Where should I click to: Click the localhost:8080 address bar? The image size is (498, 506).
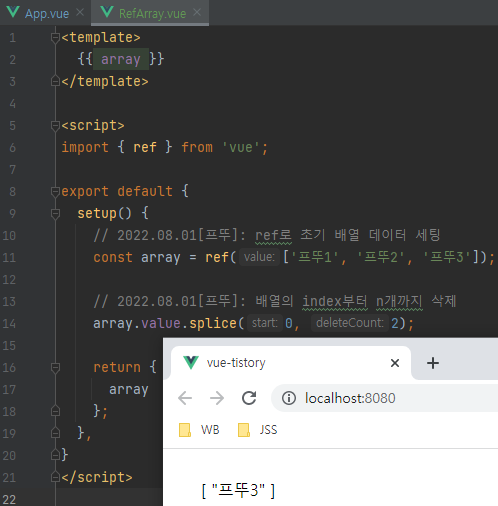[x=384, y=398]
